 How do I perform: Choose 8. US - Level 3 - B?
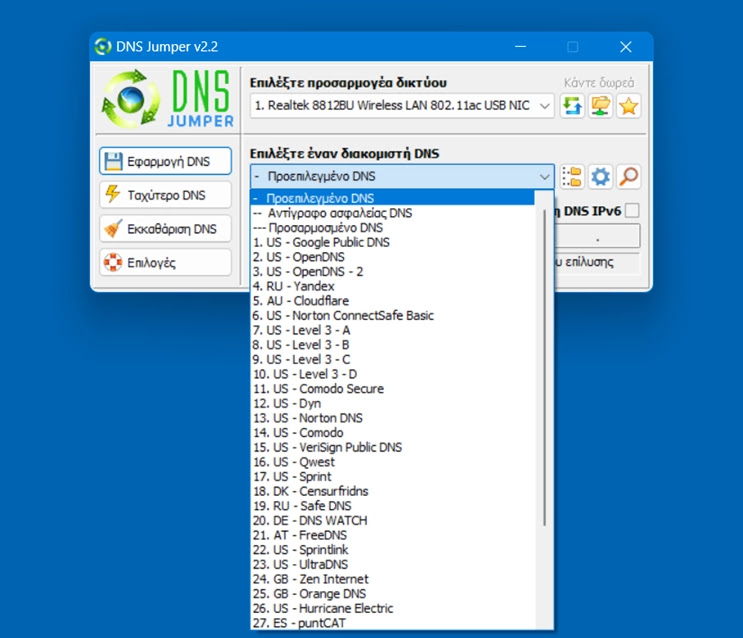392,345
